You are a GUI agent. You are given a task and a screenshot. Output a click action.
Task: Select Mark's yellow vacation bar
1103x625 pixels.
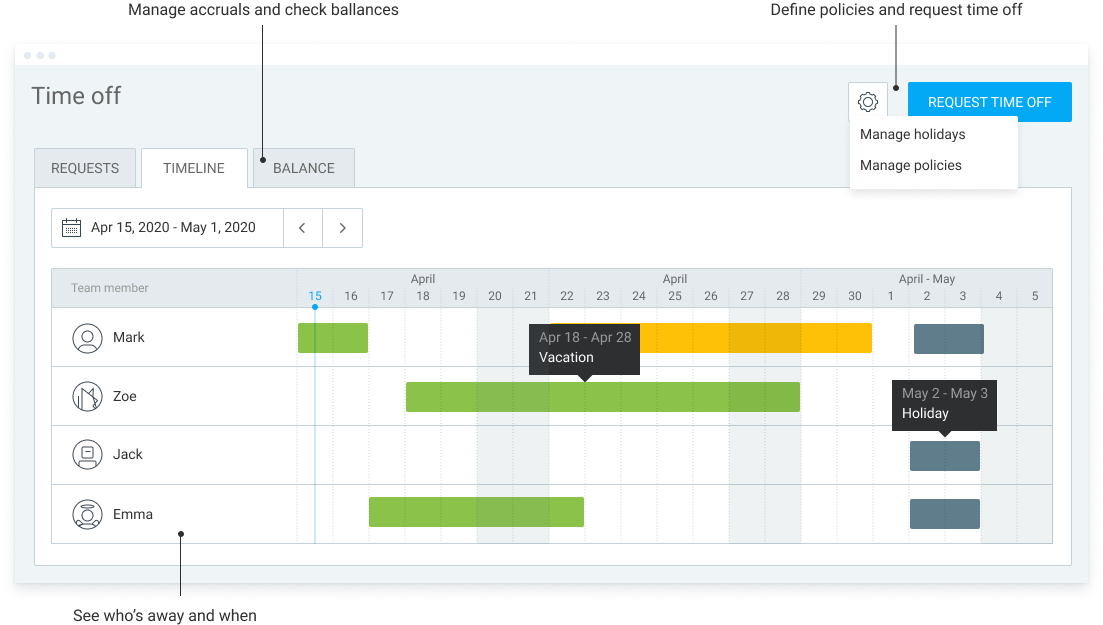pos(755,338)
